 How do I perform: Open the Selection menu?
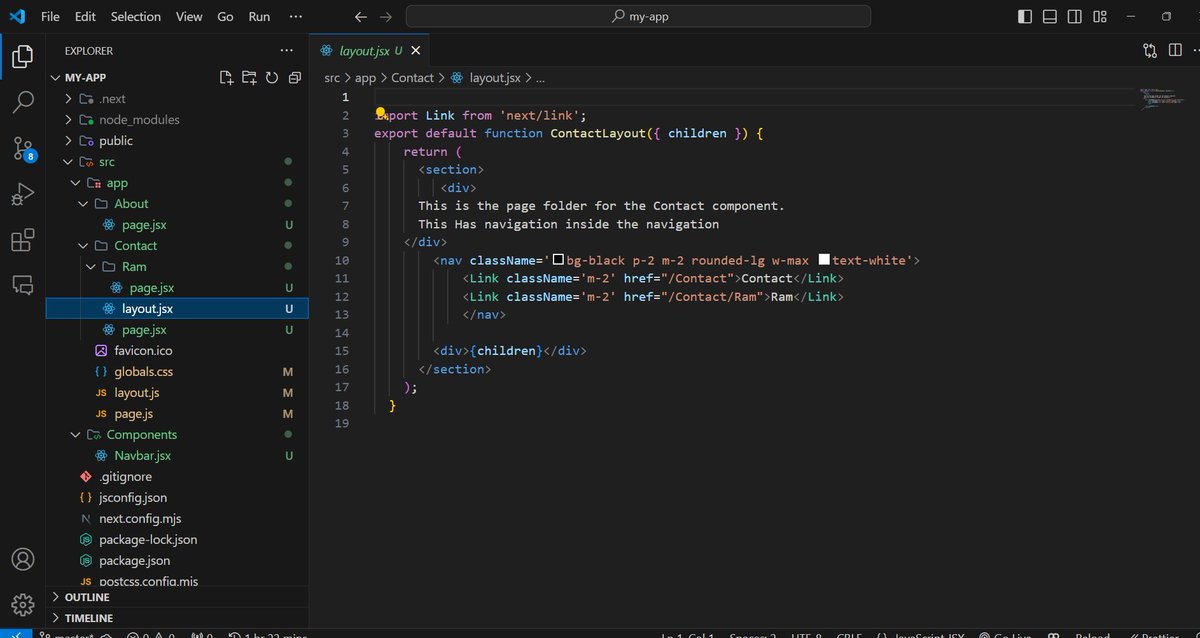point(136,17)
